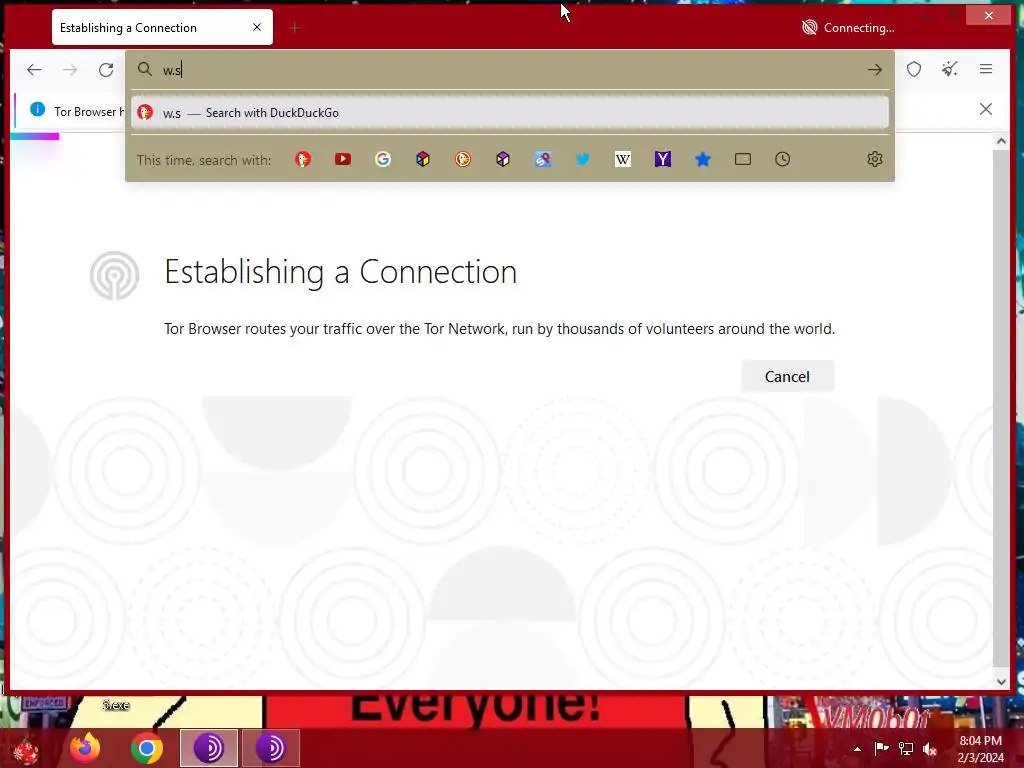Screen dimensions: 1024x768
Task: Close the 'Establishing a Connection' tab
Action: pos(257,27)
